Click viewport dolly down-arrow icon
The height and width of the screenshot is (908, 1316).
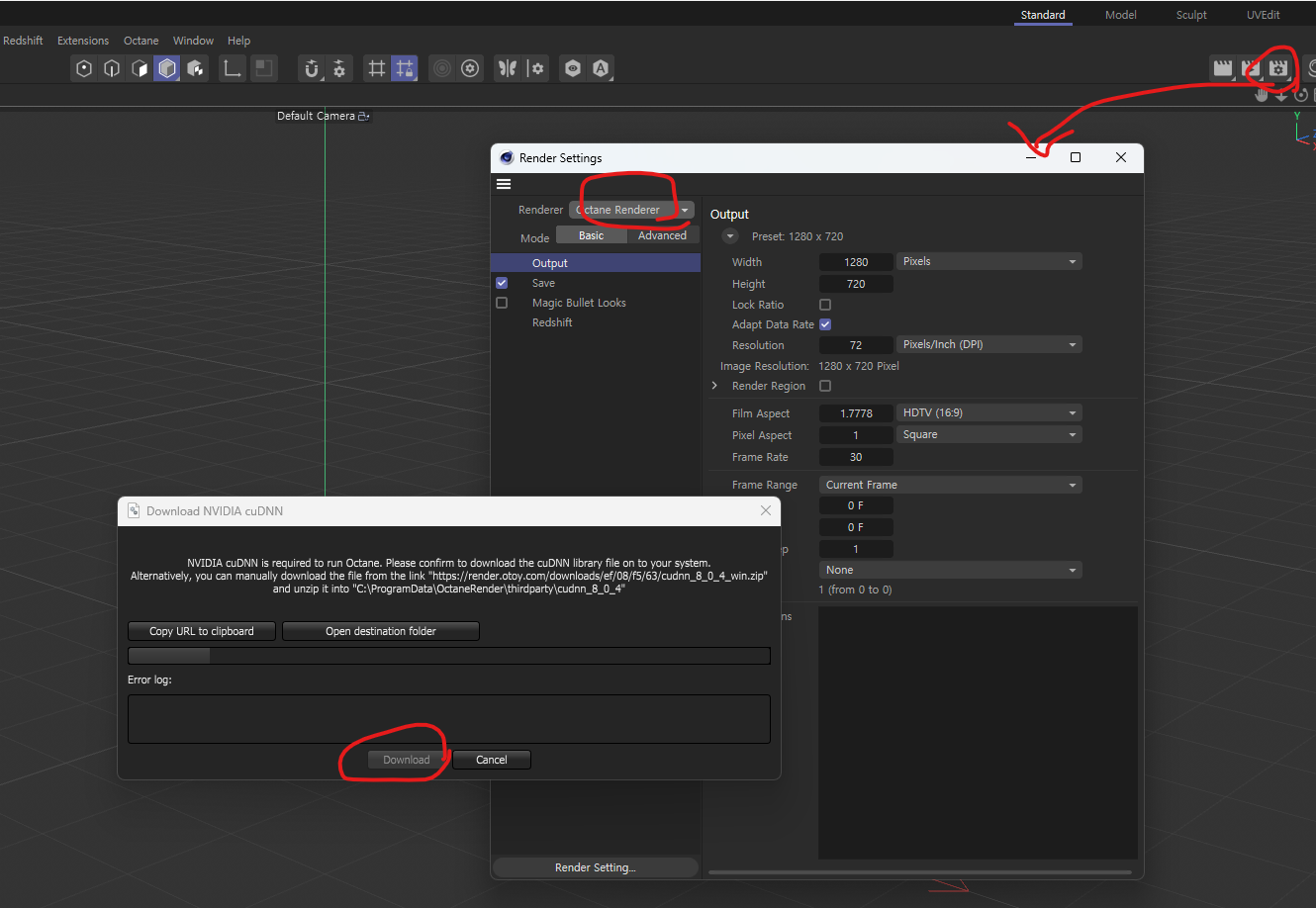click(1281, 95)
